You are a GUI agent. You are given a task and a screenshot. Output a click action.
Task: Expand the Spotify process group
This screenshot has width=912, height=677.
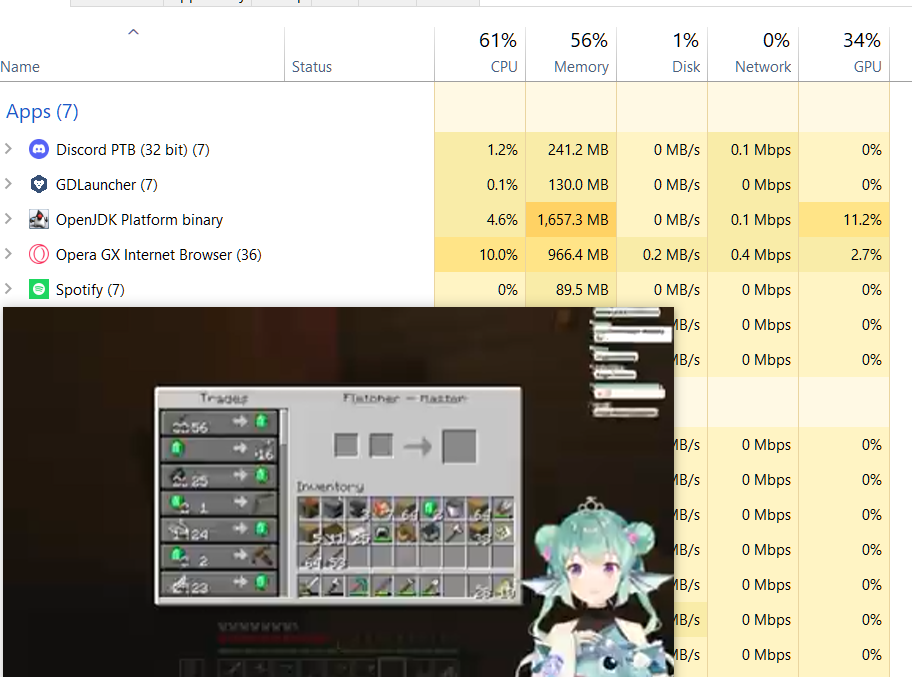pyautogui.click(x=8, y=288)
